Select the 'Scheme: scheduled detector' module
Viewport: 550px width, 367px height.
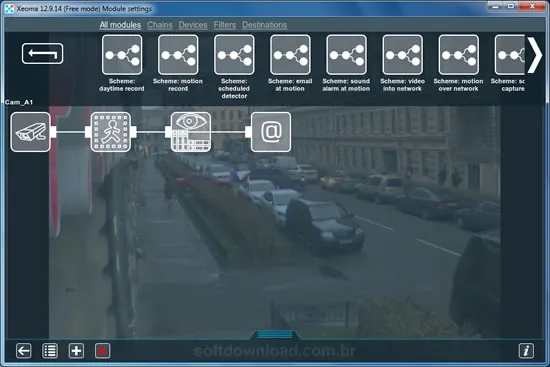click(234, 55)
